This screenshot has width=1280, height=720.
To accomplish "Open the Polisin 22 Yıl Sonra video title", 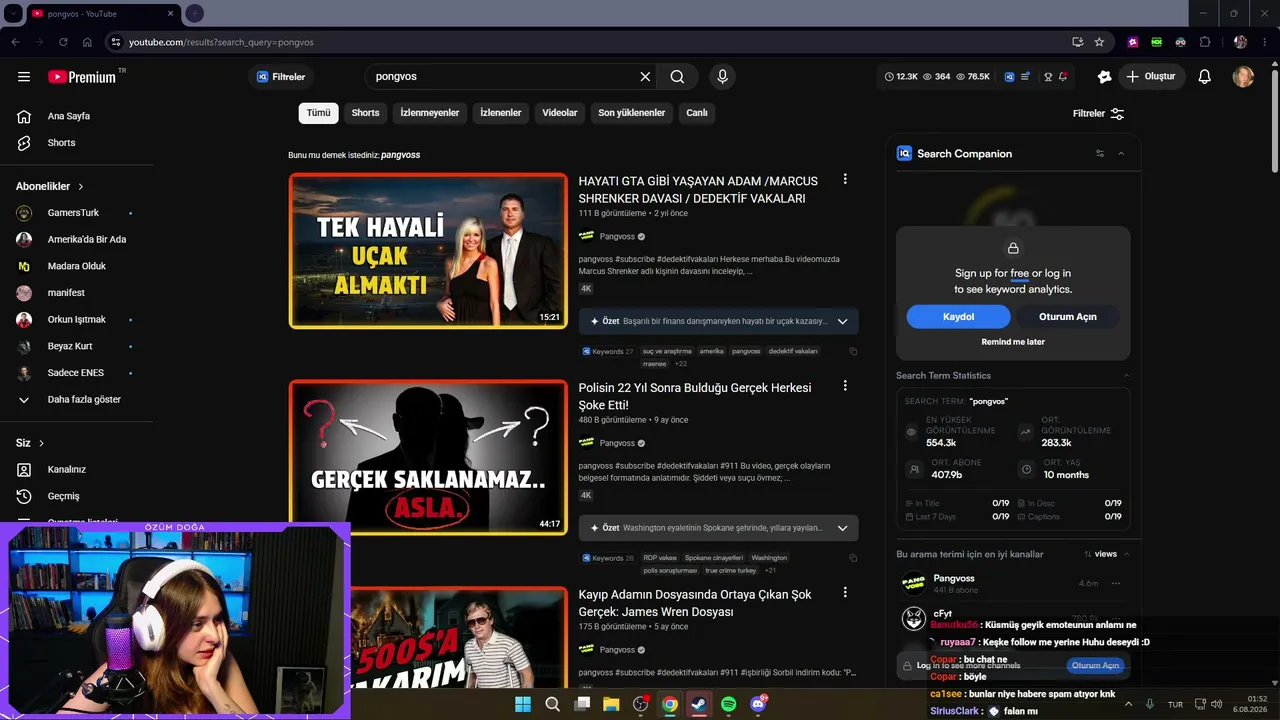I will 695,396.
